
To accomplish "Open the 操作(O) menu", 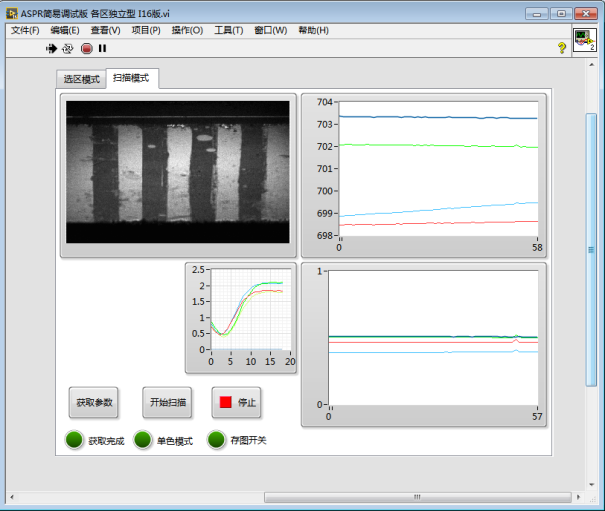I will (187, 30).
